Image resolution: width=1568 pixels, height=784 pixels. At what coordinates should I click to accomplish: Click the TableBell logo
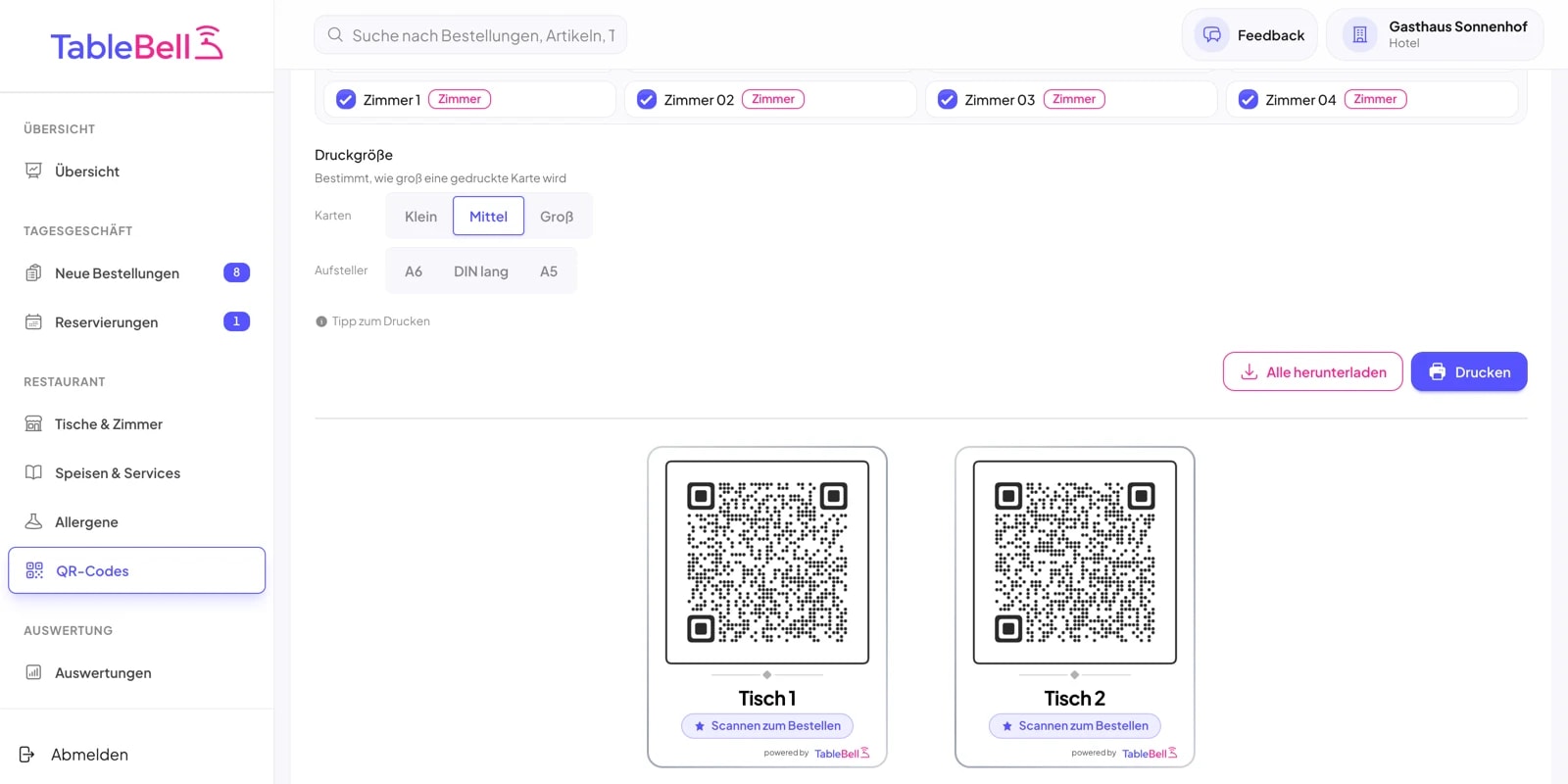[x=137, y=44]
